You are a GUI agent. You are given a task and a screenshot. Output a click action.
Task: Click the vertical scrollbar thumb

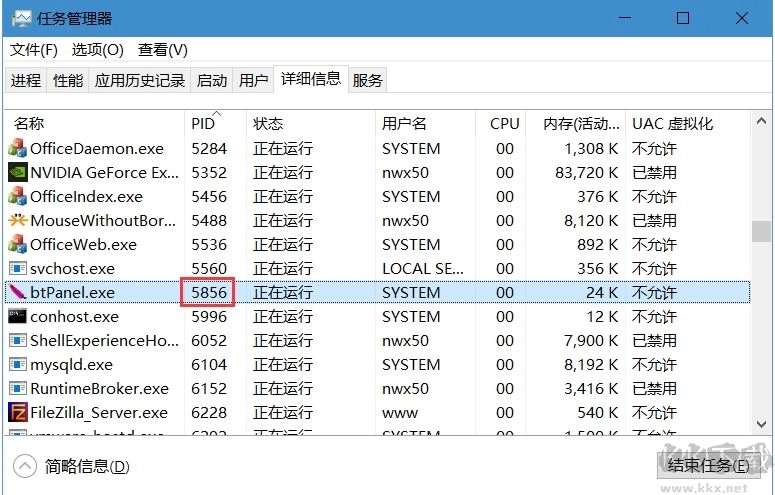[762, 231]
